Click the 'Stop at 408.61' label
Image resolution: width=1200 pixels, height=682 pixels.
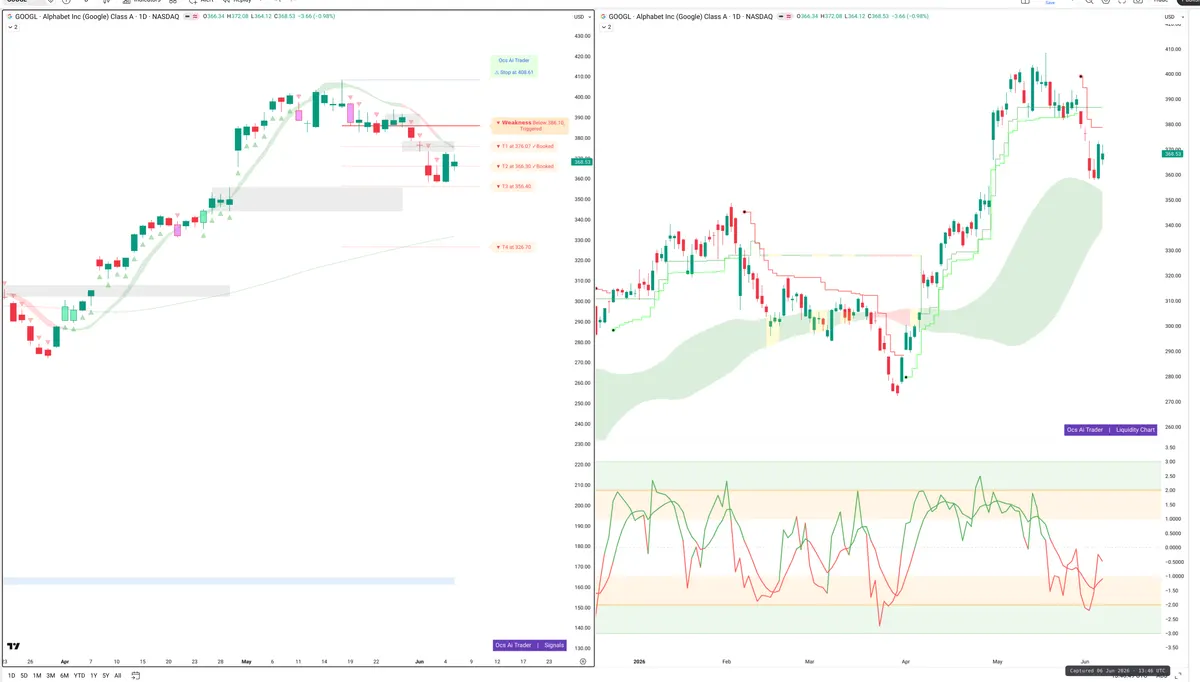tap(515, 72)
